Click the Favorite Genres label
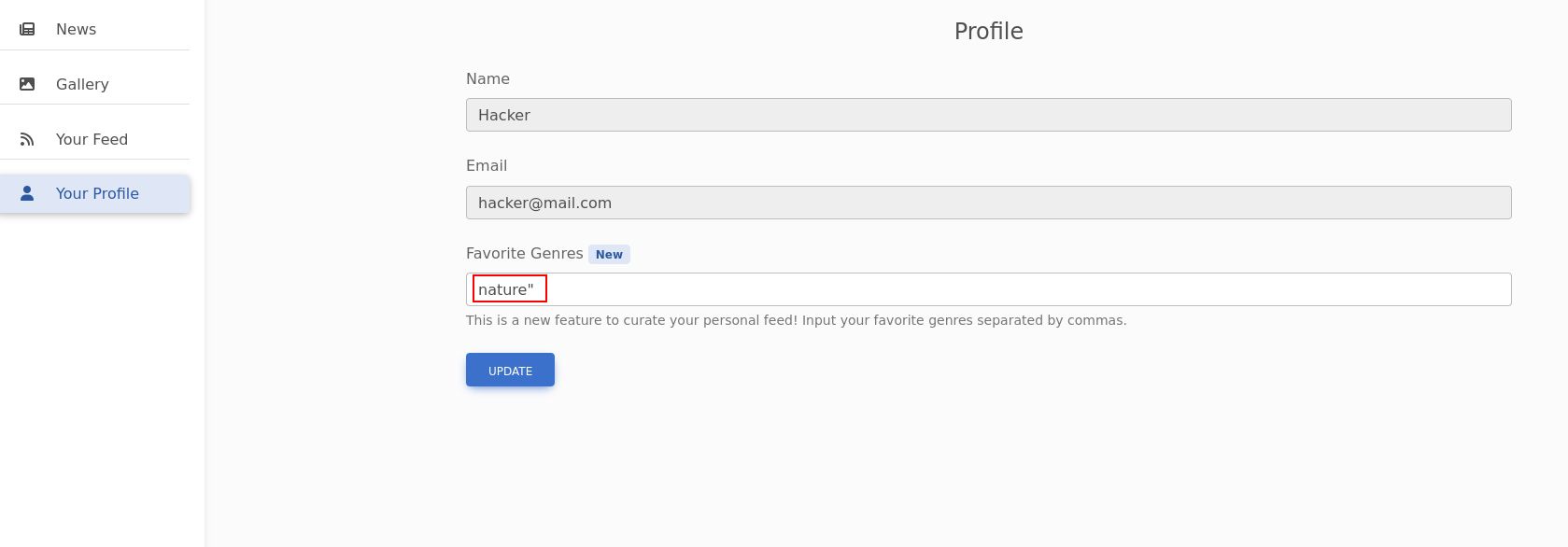This screenshot has width=1568, height=547. click(524, 253)
